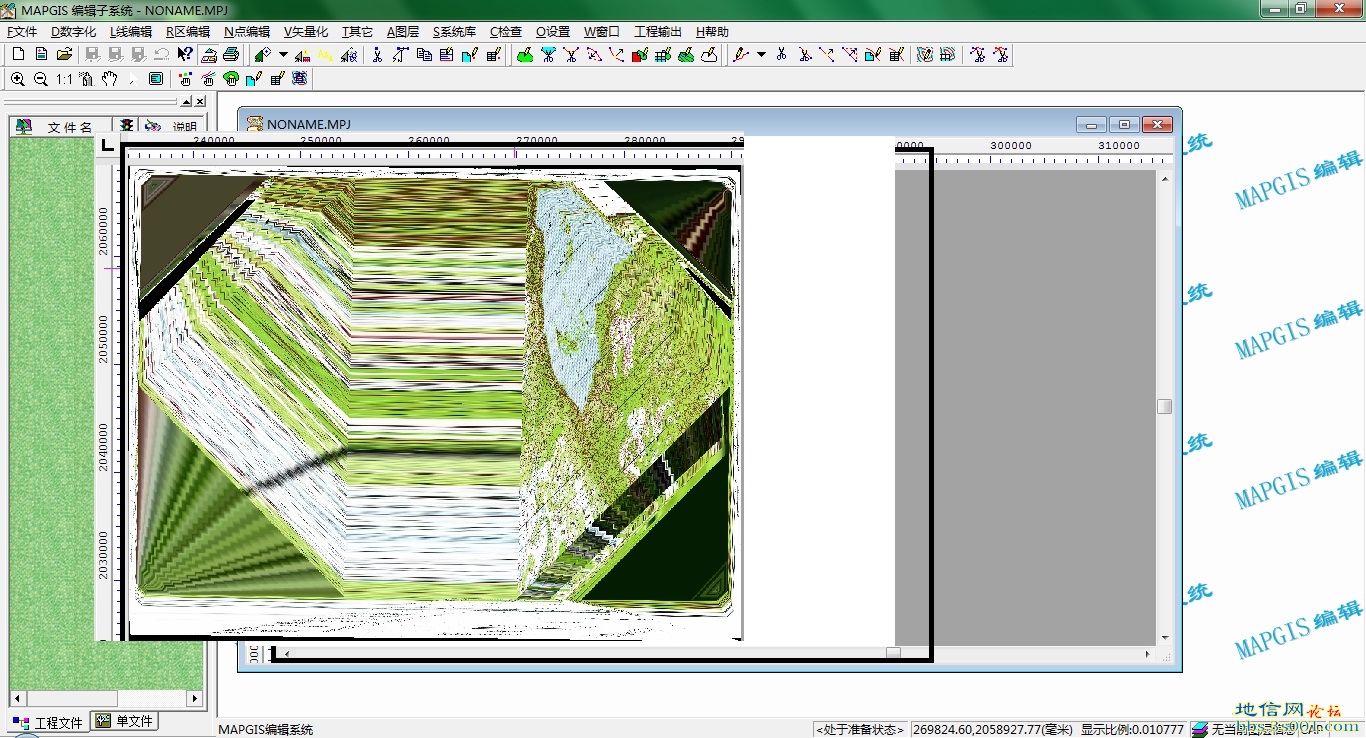The width and height of the screenshot is (1366, 738).
Task: Click the Print icon in the toolbar
Action: [x=231, y=54]
